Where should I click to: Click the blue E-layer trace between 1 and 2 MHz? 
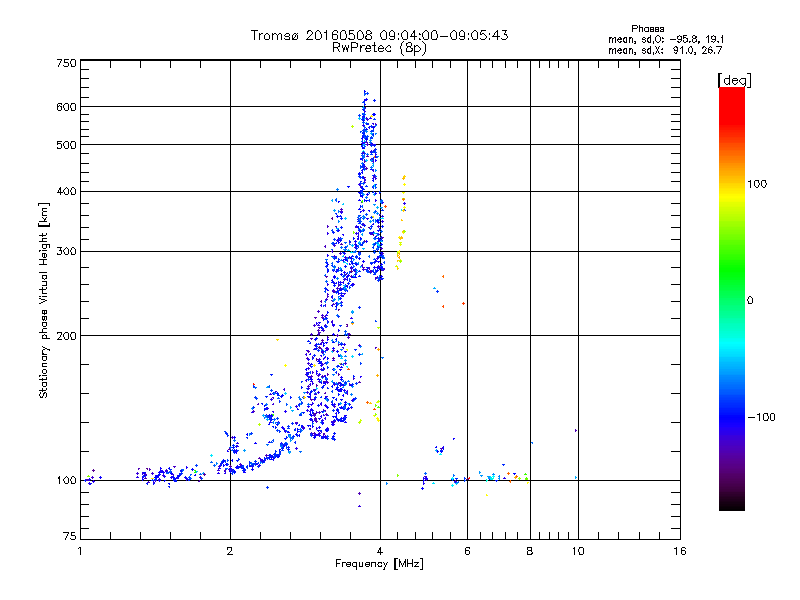tap(171, 475)
